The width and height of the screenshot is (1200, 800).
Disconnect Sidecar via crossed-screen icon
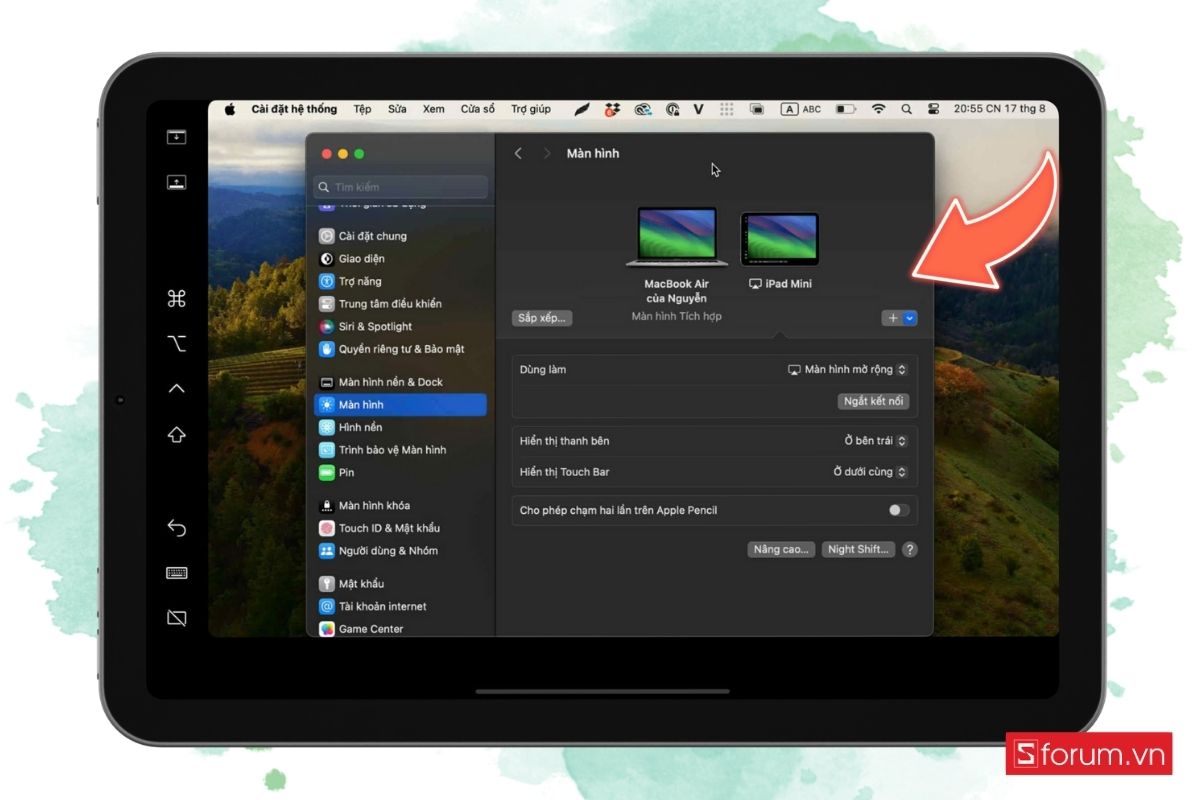[177, 618]
